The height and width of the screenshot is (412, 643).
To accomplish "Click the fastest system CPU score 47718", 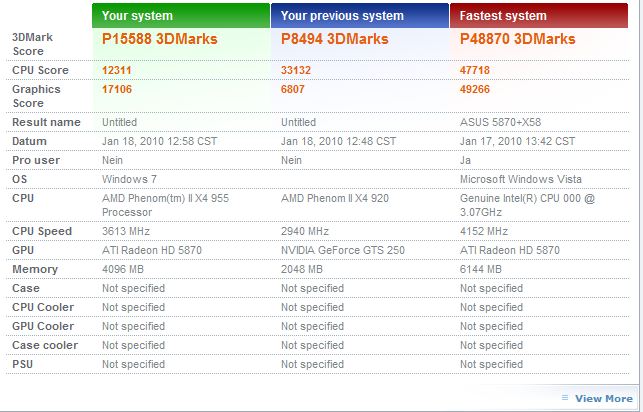I will 474,70.
